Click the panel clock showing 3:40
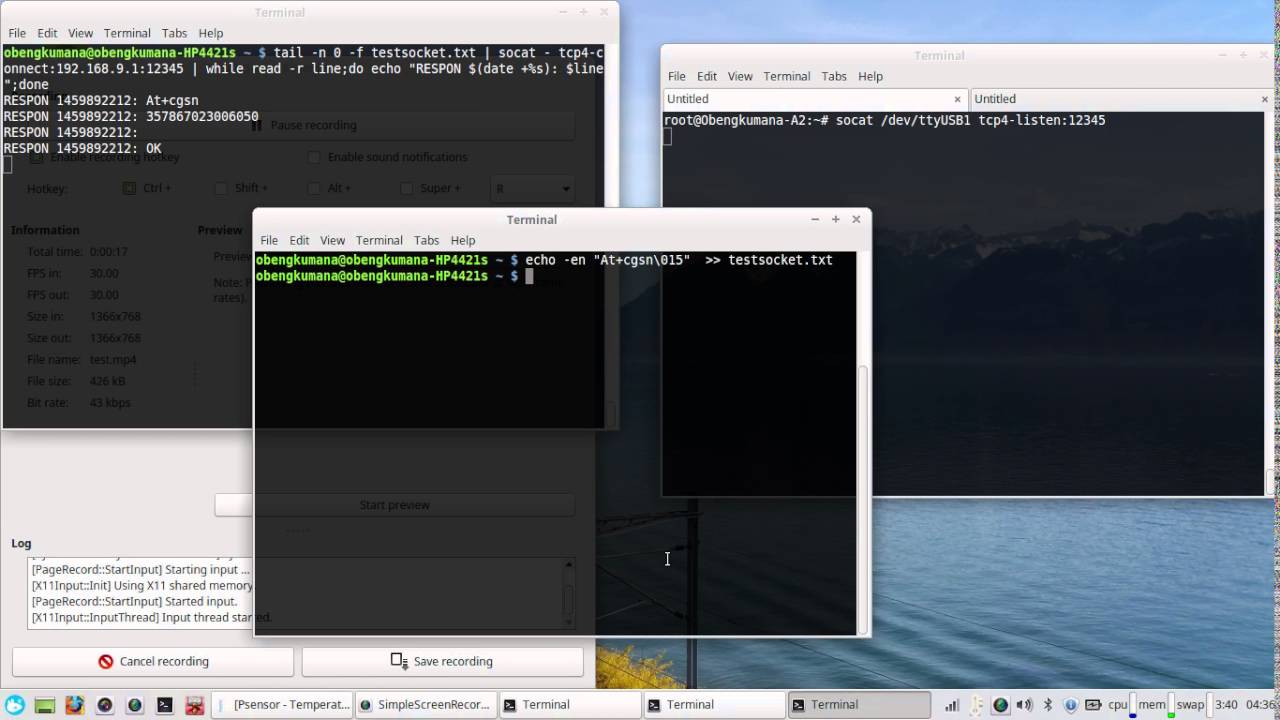1280x720 pixels. [x=1226, y=705]
